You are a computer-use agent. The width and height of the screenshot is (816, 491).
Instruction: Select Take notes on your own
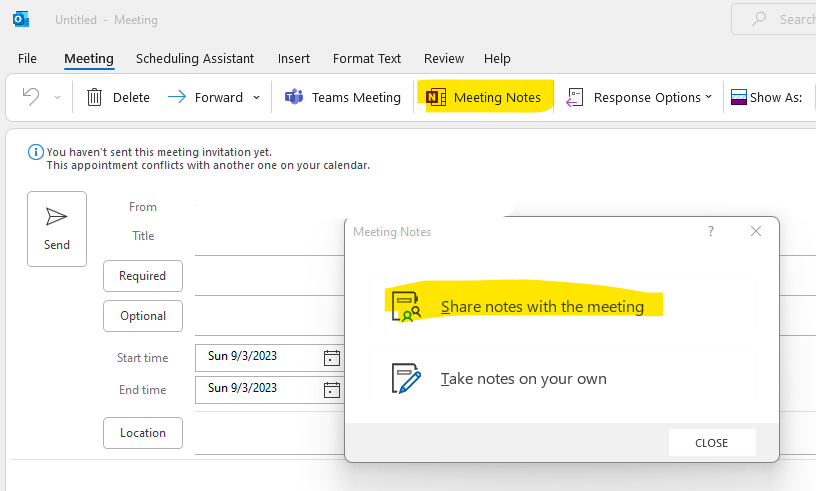click(x=562, y=379)
